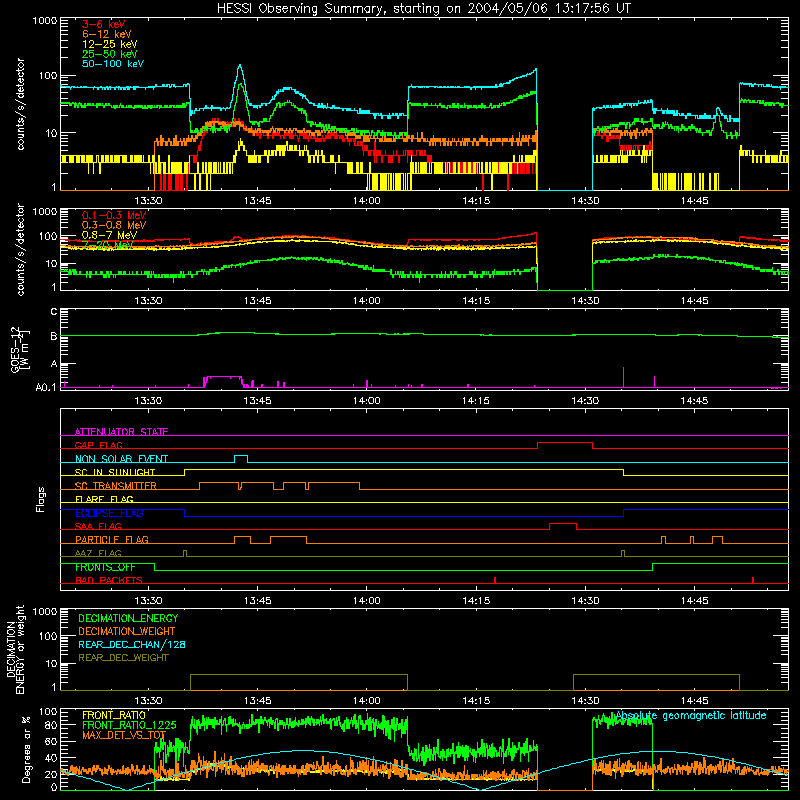The height and width of the screenshot is (800, 800).
Task: Select the FRONTS_OFF flag label
Action: coord(105,567)
